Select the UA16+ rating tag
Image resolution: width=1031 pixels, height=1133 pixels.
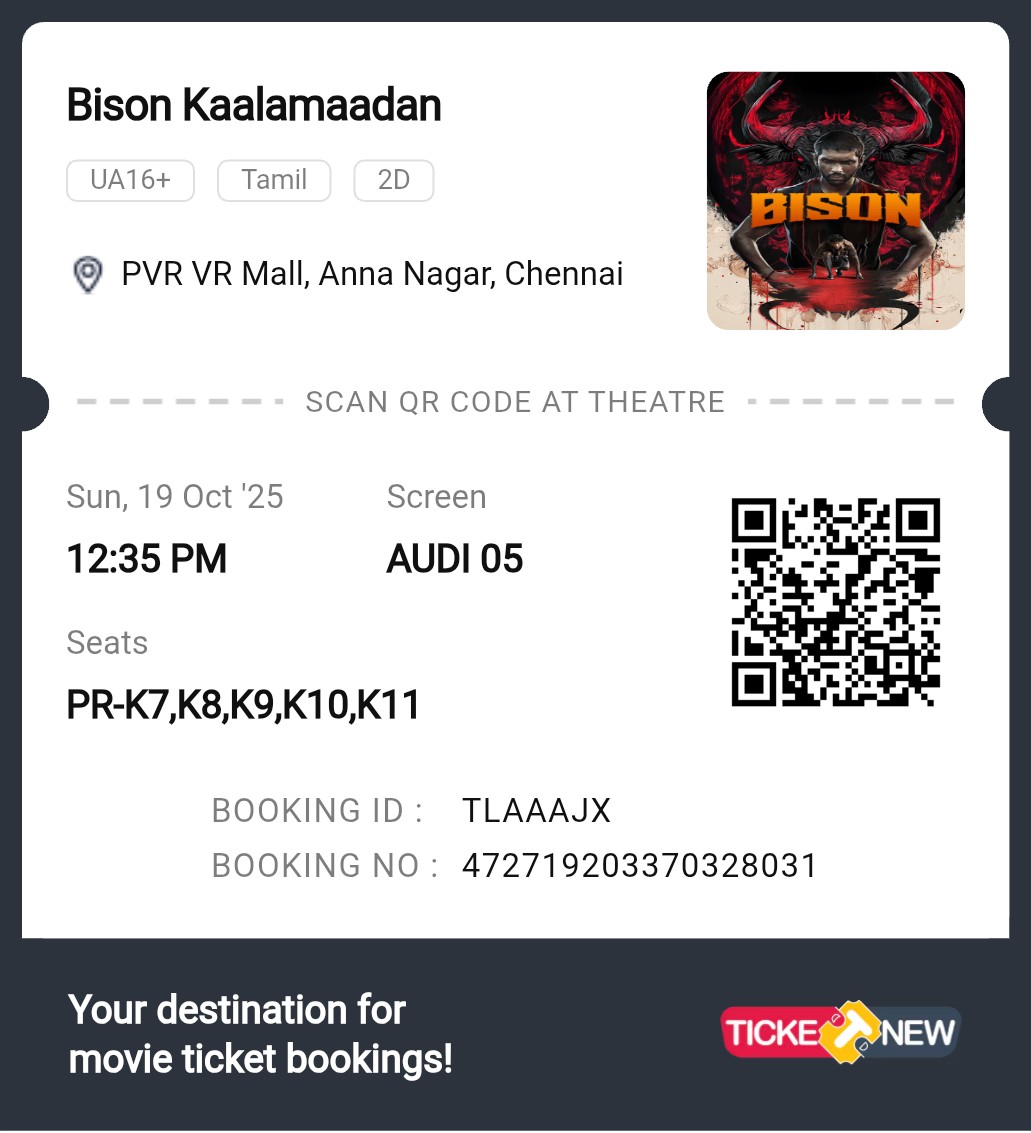tap(130, 180)
